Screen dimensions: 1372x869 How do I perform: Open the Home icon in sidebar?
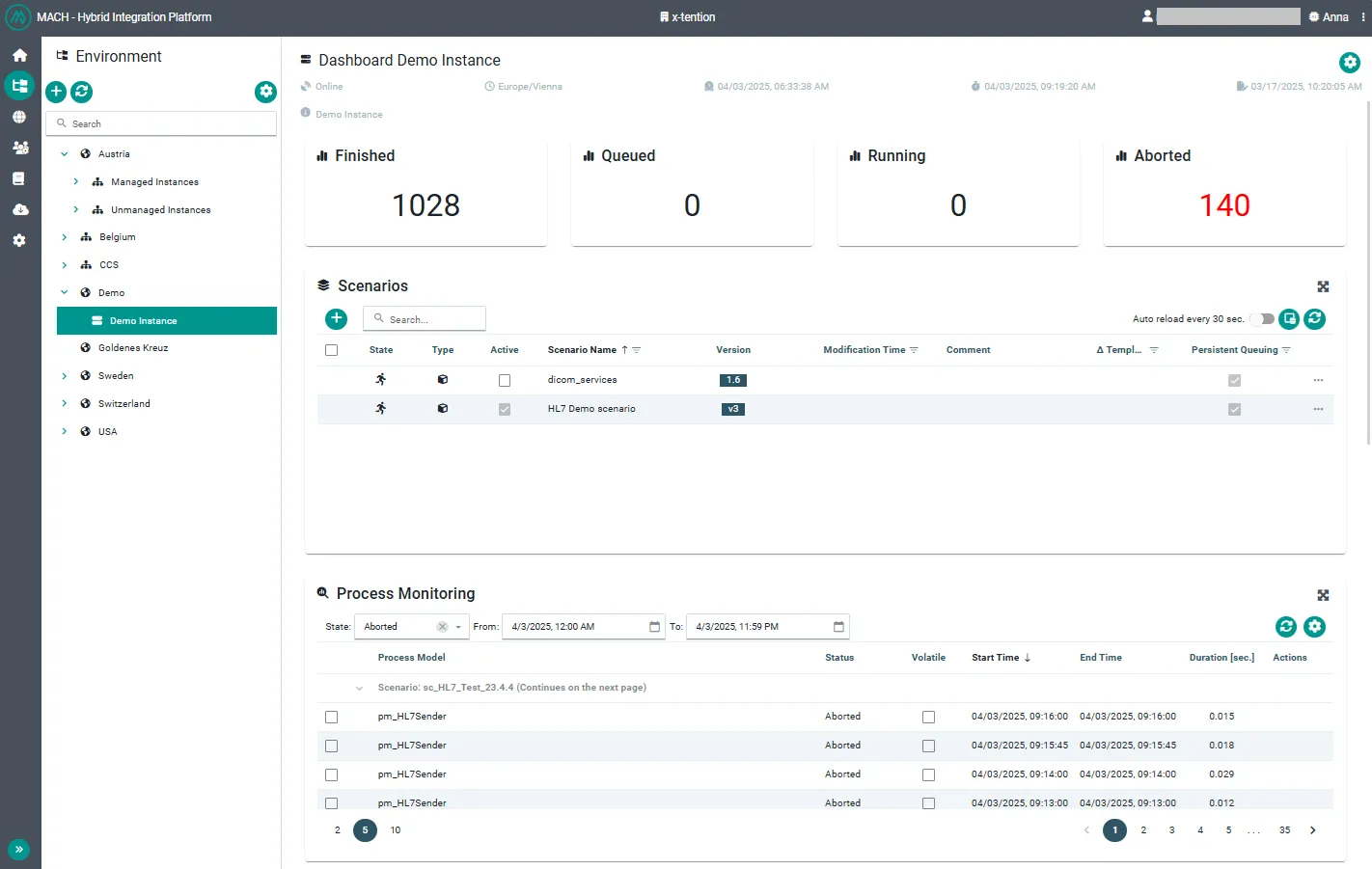[19, 55]
